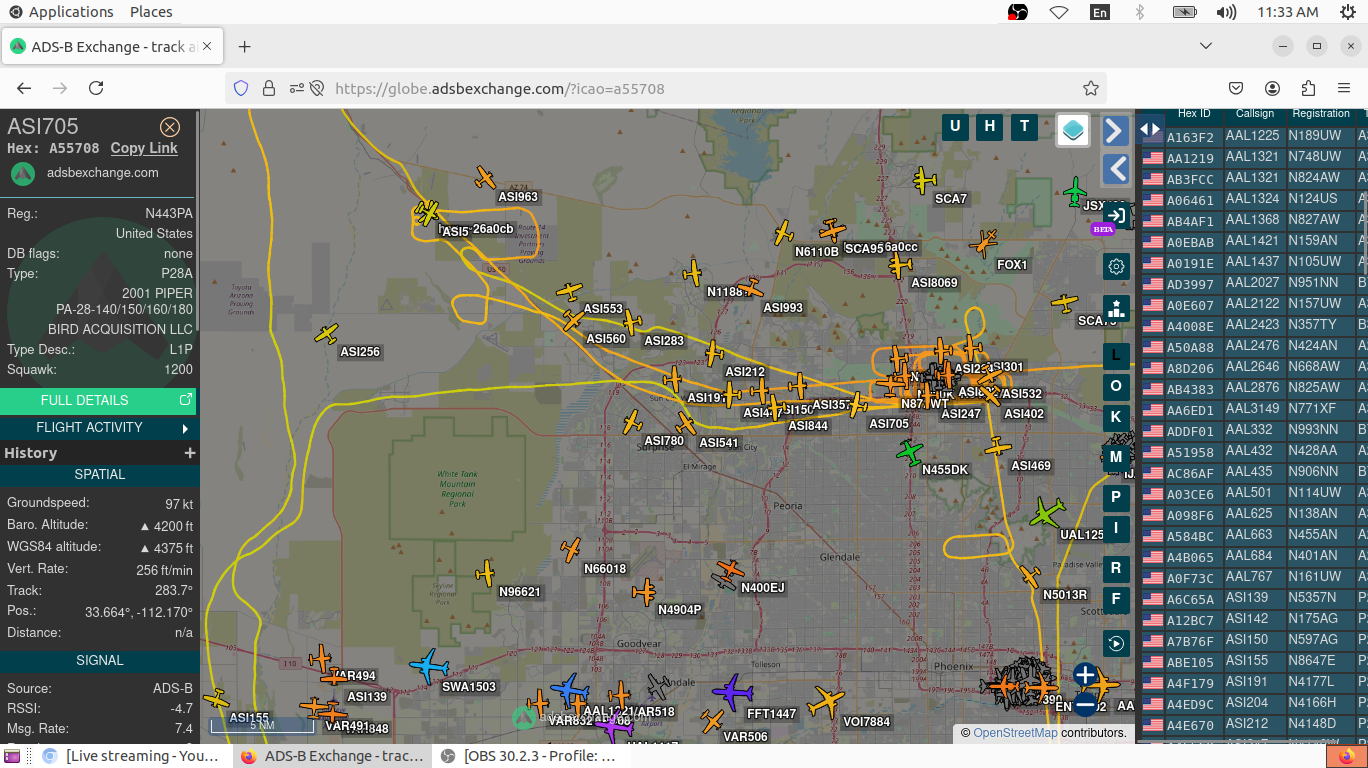1368x768 pixels.
Task: Close the ASI705 aircraft info panel
Action: coord(170,127)
